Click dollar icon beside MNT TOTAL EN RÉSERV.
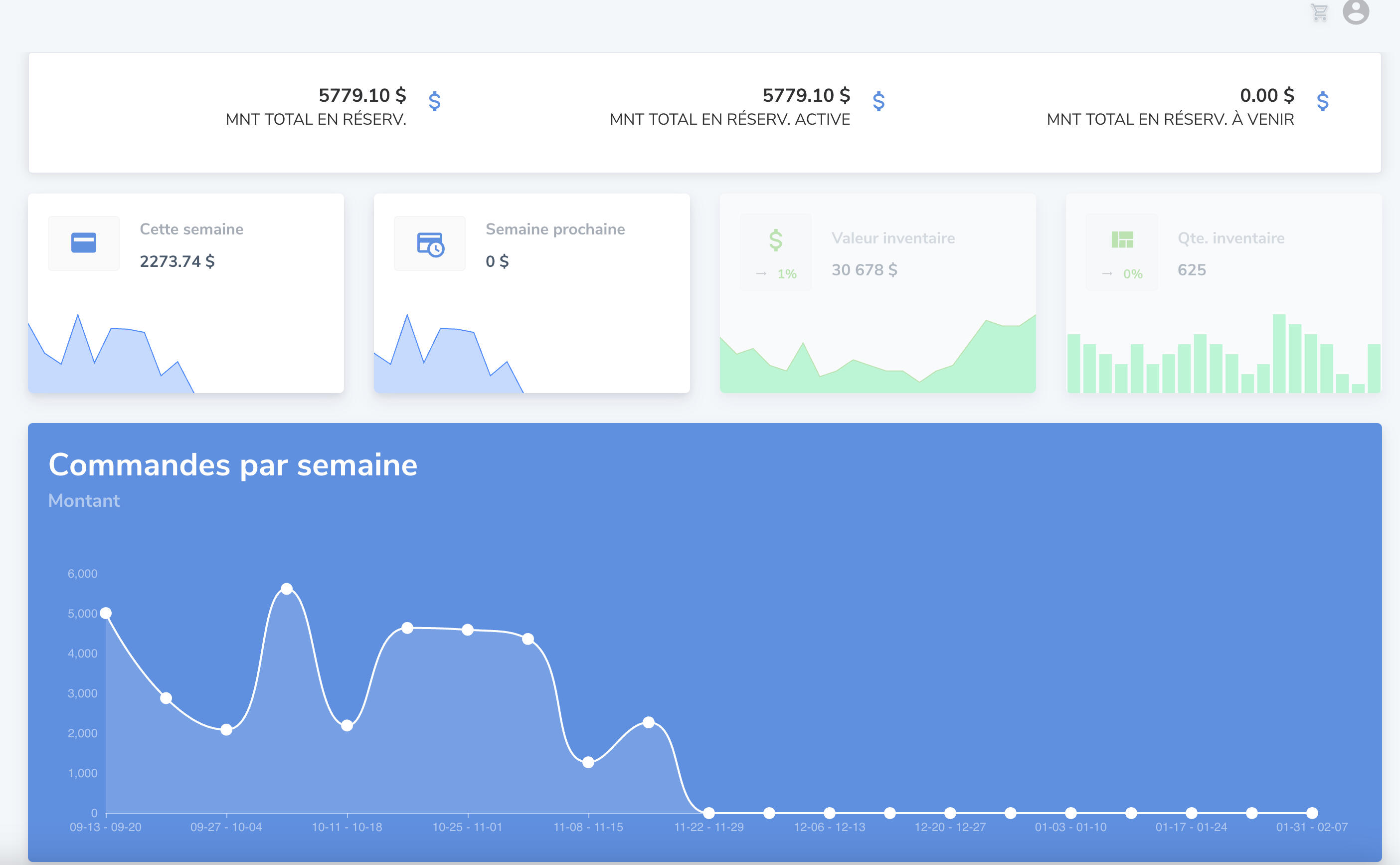This screenshot has width=1400, height=865. tap(434, 101)
